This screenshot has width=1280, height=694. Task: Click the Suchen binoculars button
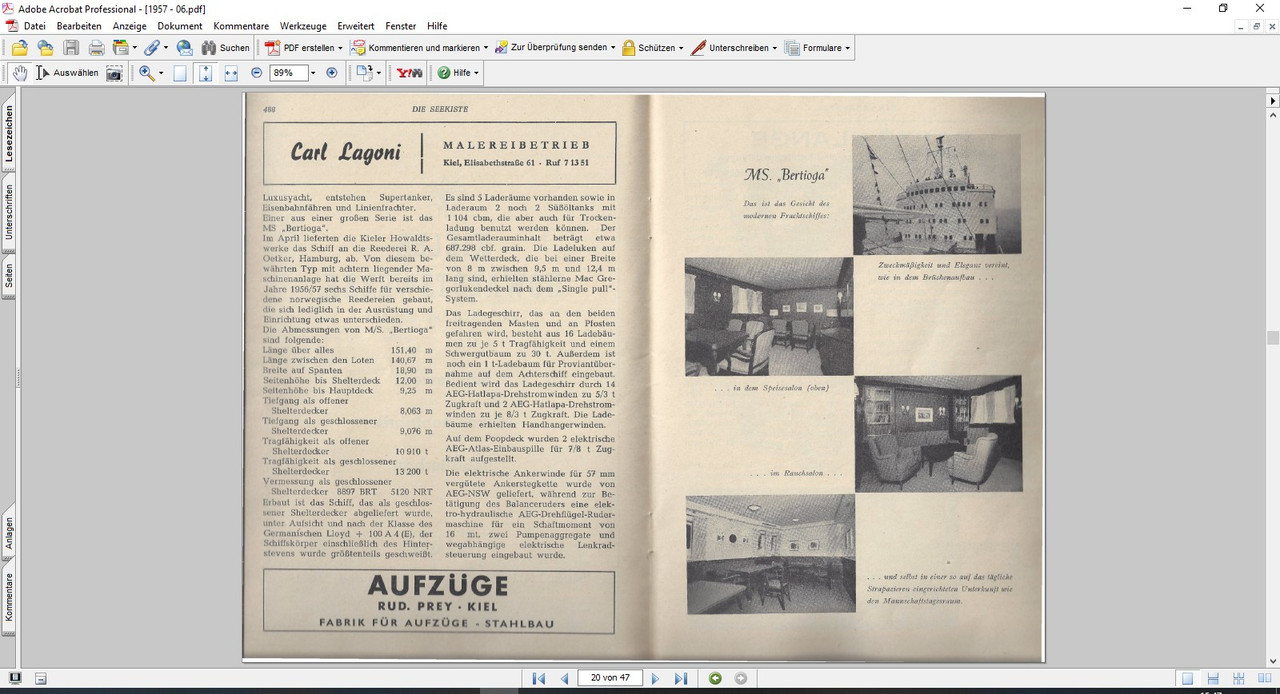click(x=225, y=47)
